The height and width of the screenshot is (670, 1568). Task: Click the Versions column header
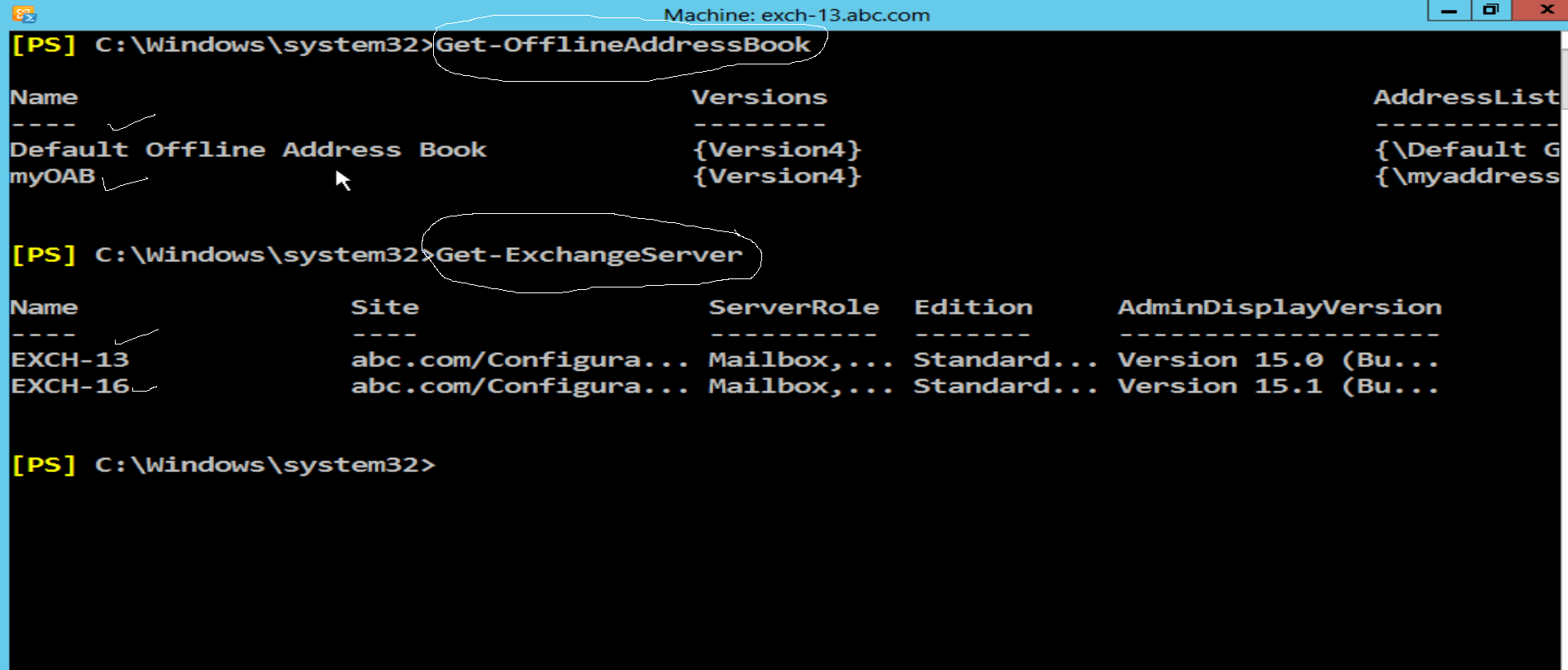tap(760, 97)
